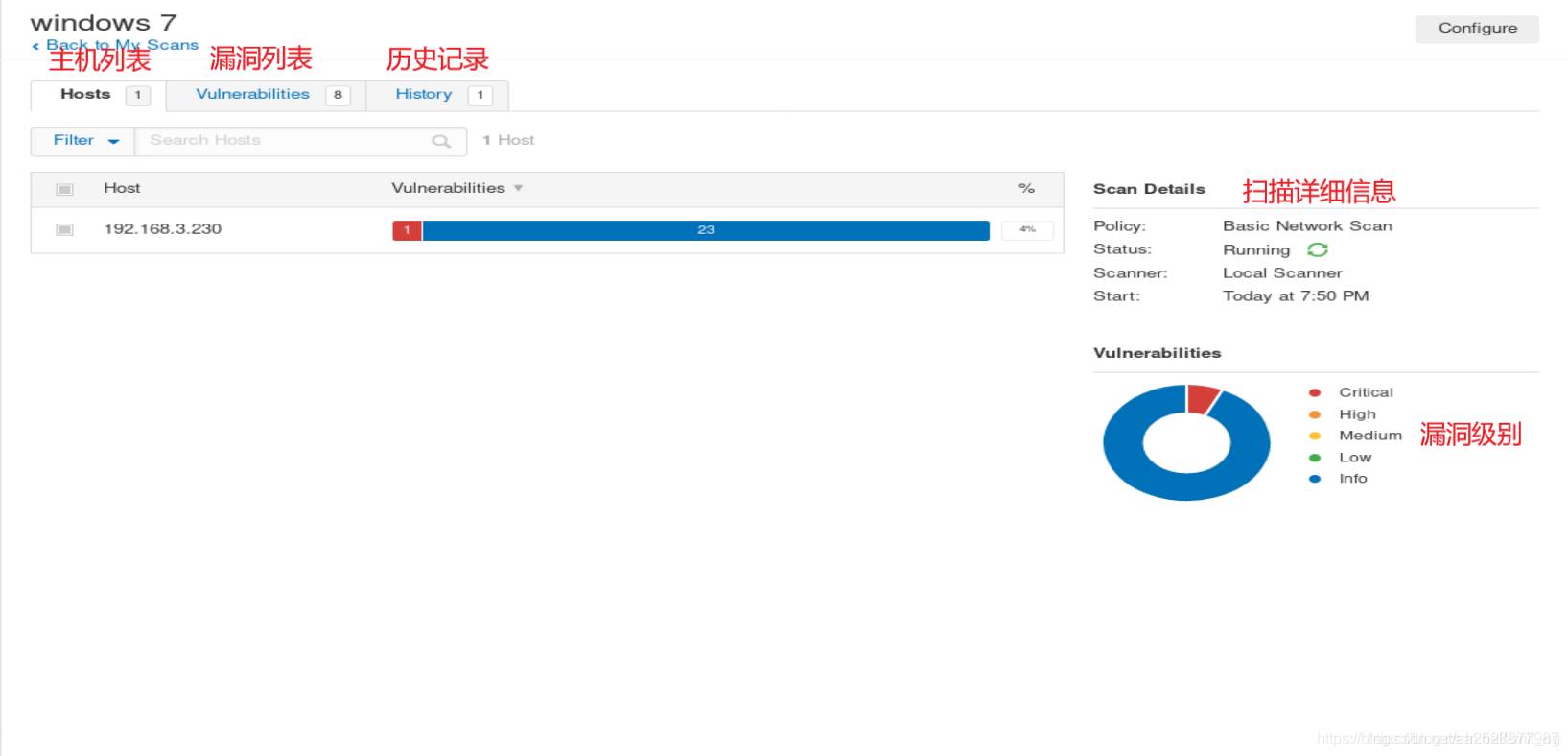Click the Local Scanner value
Image resolution: width=1568 pixels, height=756 pixels.
[1282, 273]
